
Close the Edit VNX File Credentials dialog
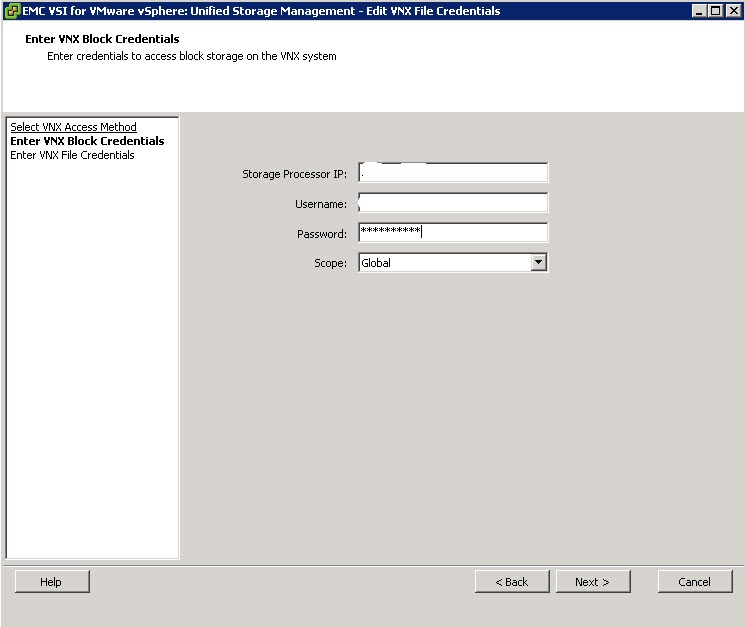tap(733, 11)
